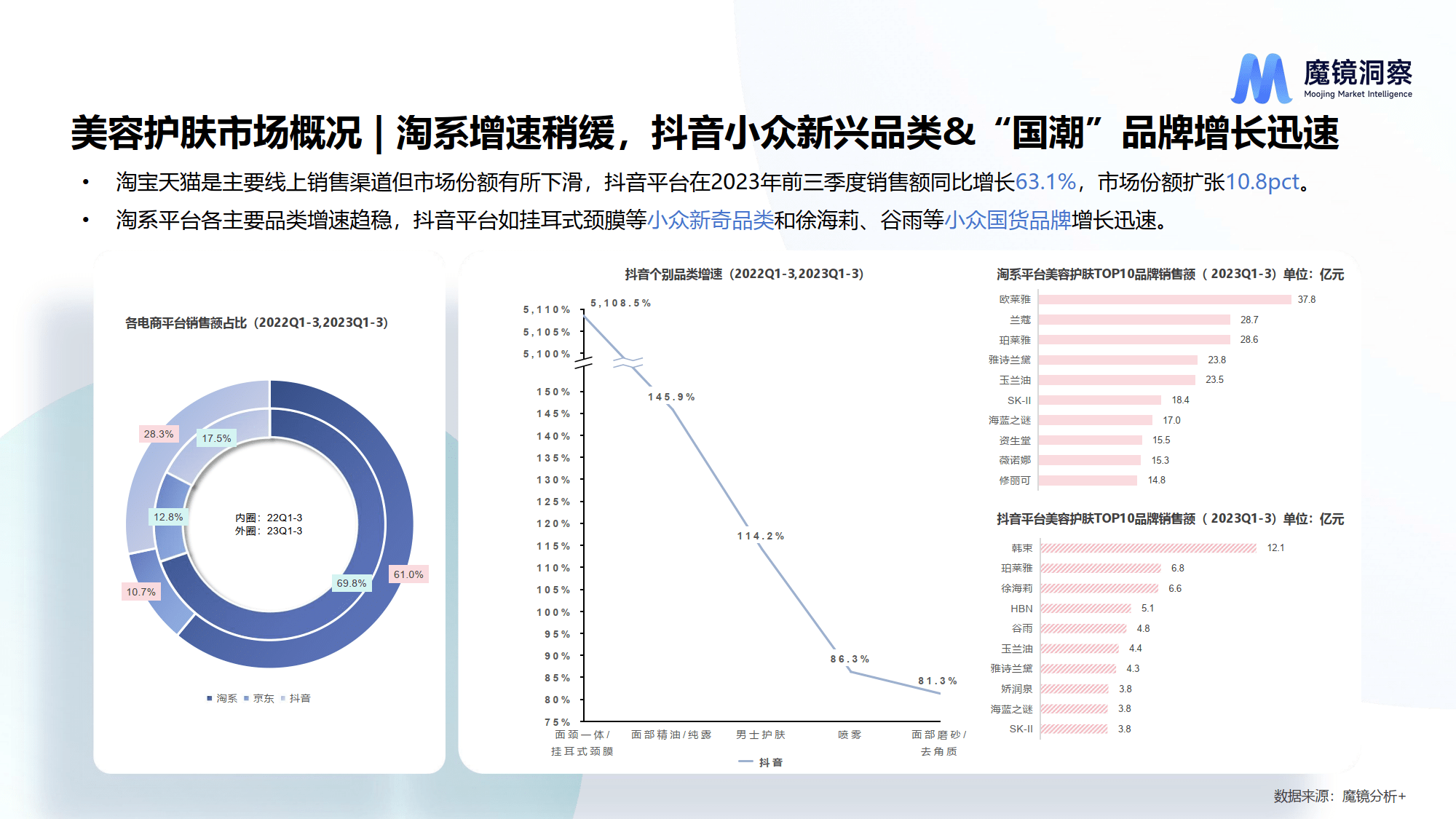This screenshot has width=1456, height=819.
Task: Click the 去角质 axis label
Action: tap(939, 751)
